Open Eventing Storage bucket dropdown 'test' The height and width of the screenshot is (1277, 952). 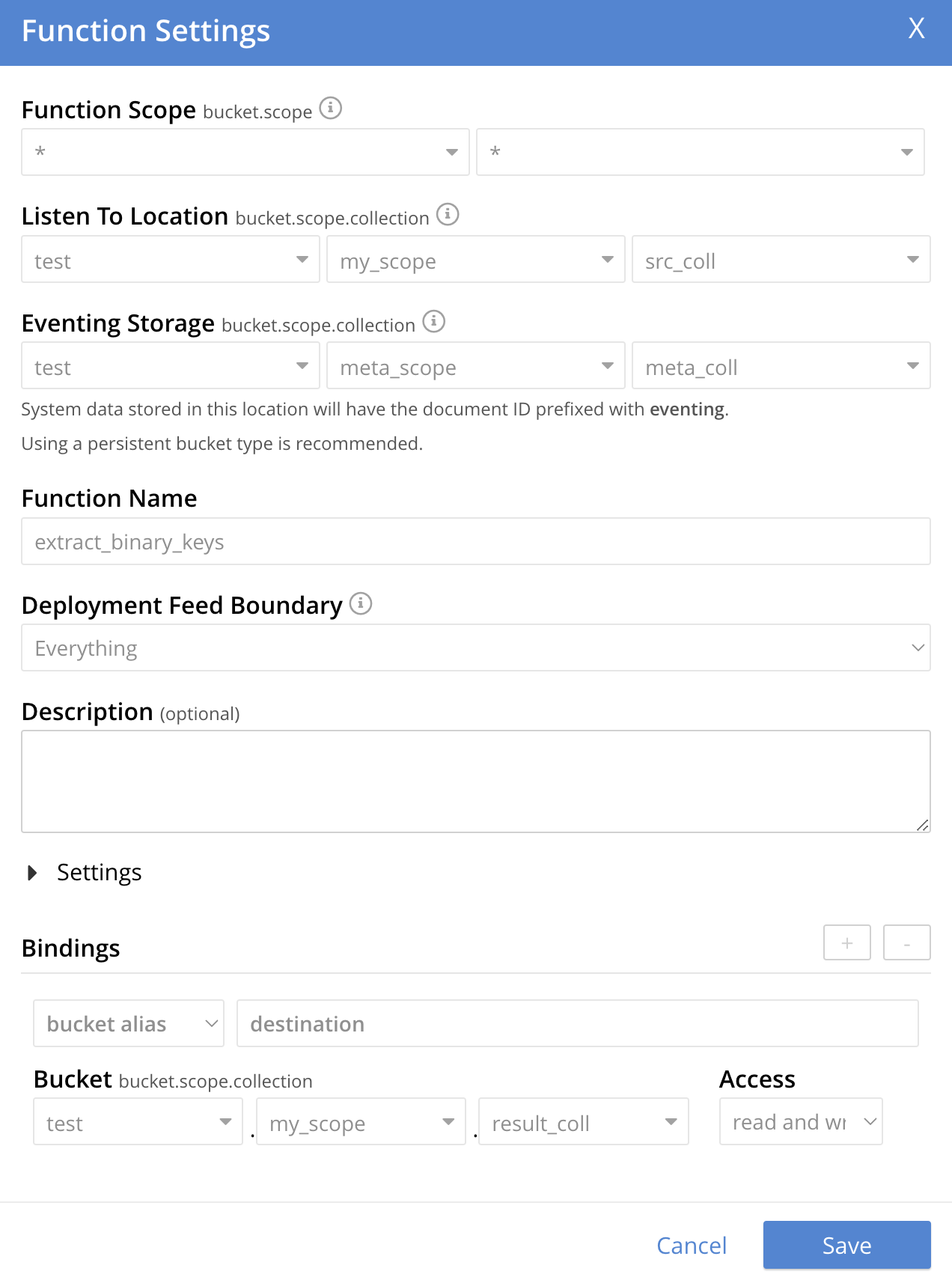pyautogui.click(x=171, y=365)
